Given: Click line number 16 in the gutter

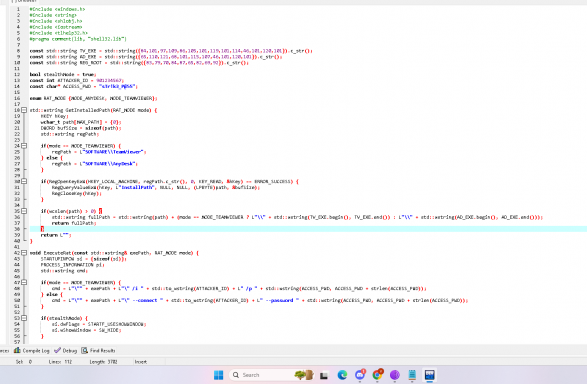Looking at the screenshot, I should tap(17, 98).
